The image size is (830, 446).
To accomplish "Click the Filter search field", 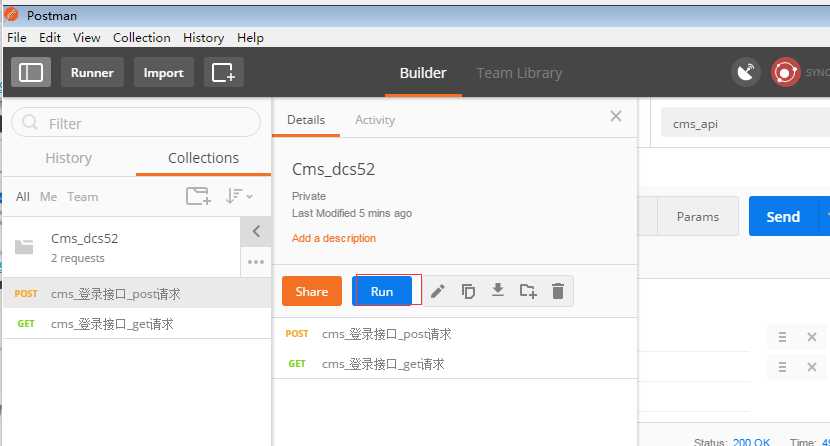I will click(x=136, y=123).
